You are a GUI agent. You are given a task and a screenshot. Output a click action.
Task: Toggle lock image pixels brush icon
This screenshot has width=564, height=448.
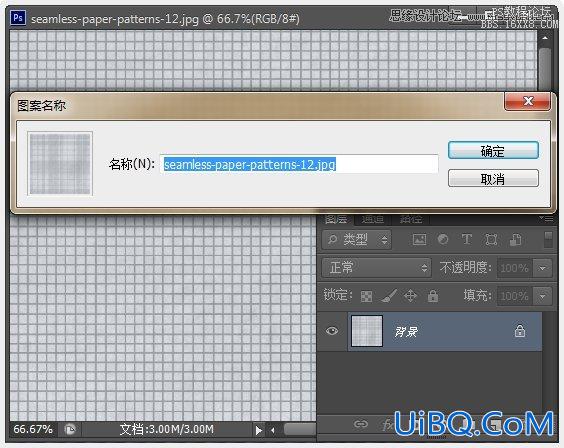(388, 296)
